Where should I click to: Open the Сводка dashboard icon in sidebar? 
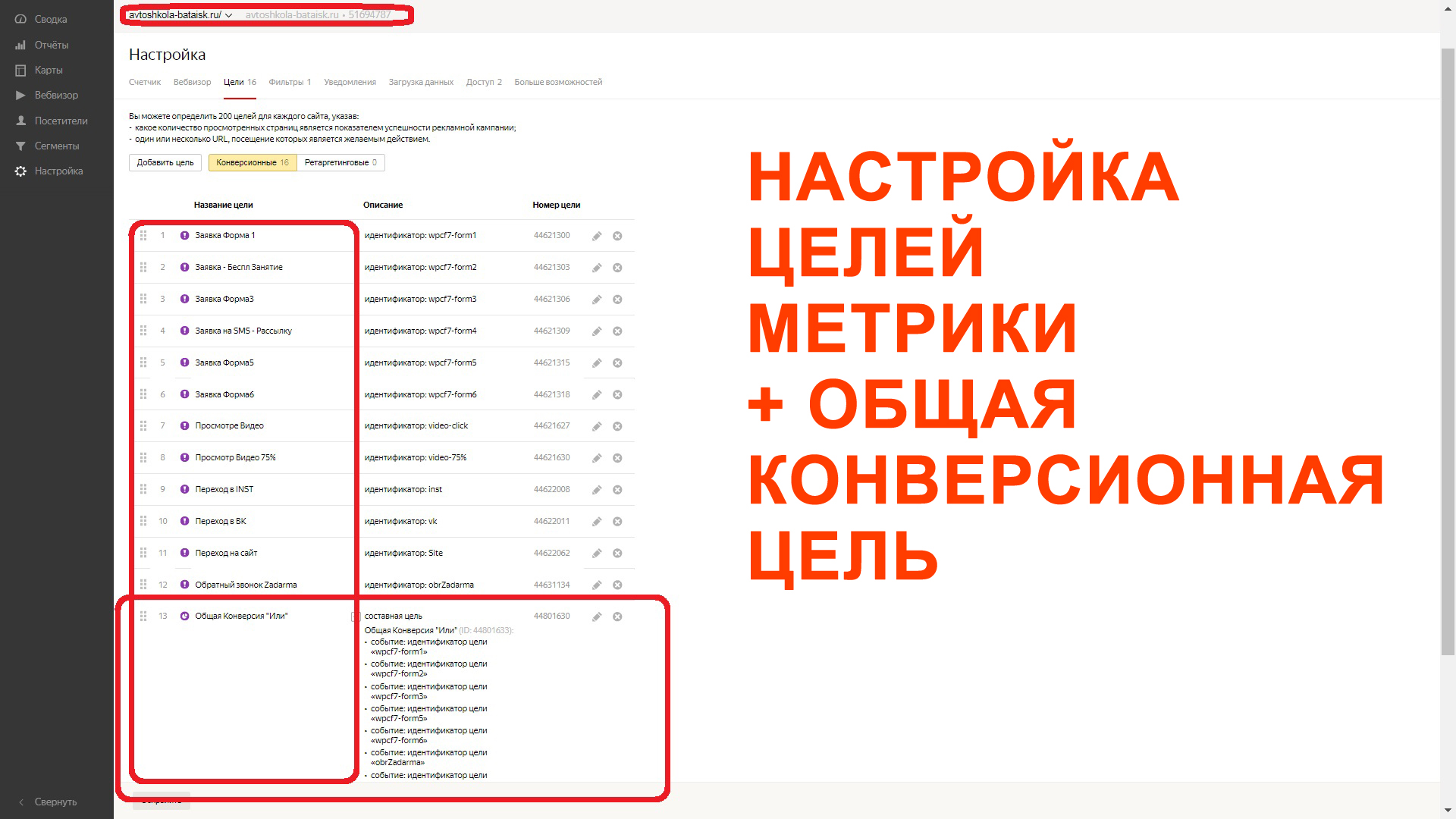pyautogui.click(x=20, y=19)
